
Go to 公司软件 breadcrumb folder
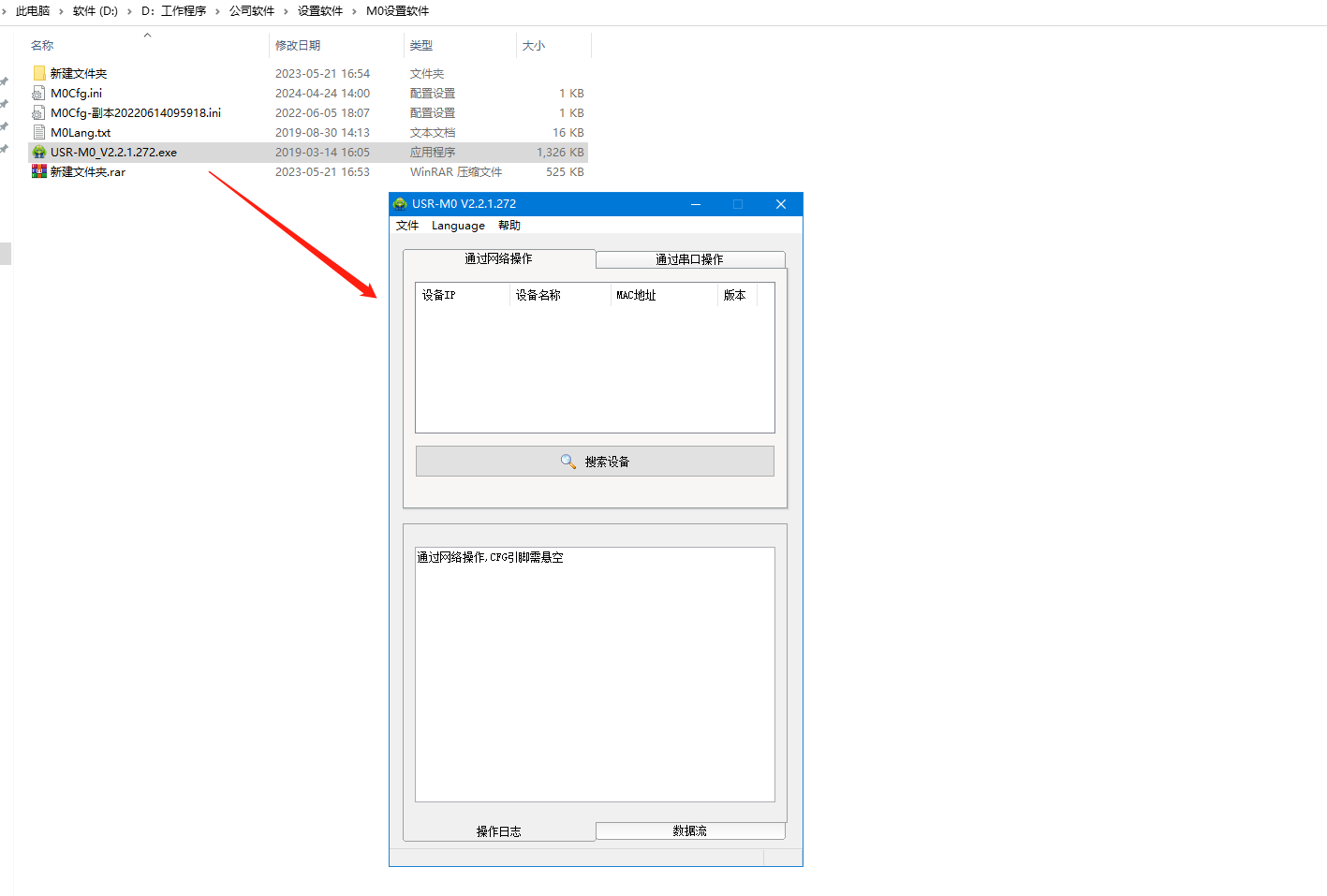[252, 11]
